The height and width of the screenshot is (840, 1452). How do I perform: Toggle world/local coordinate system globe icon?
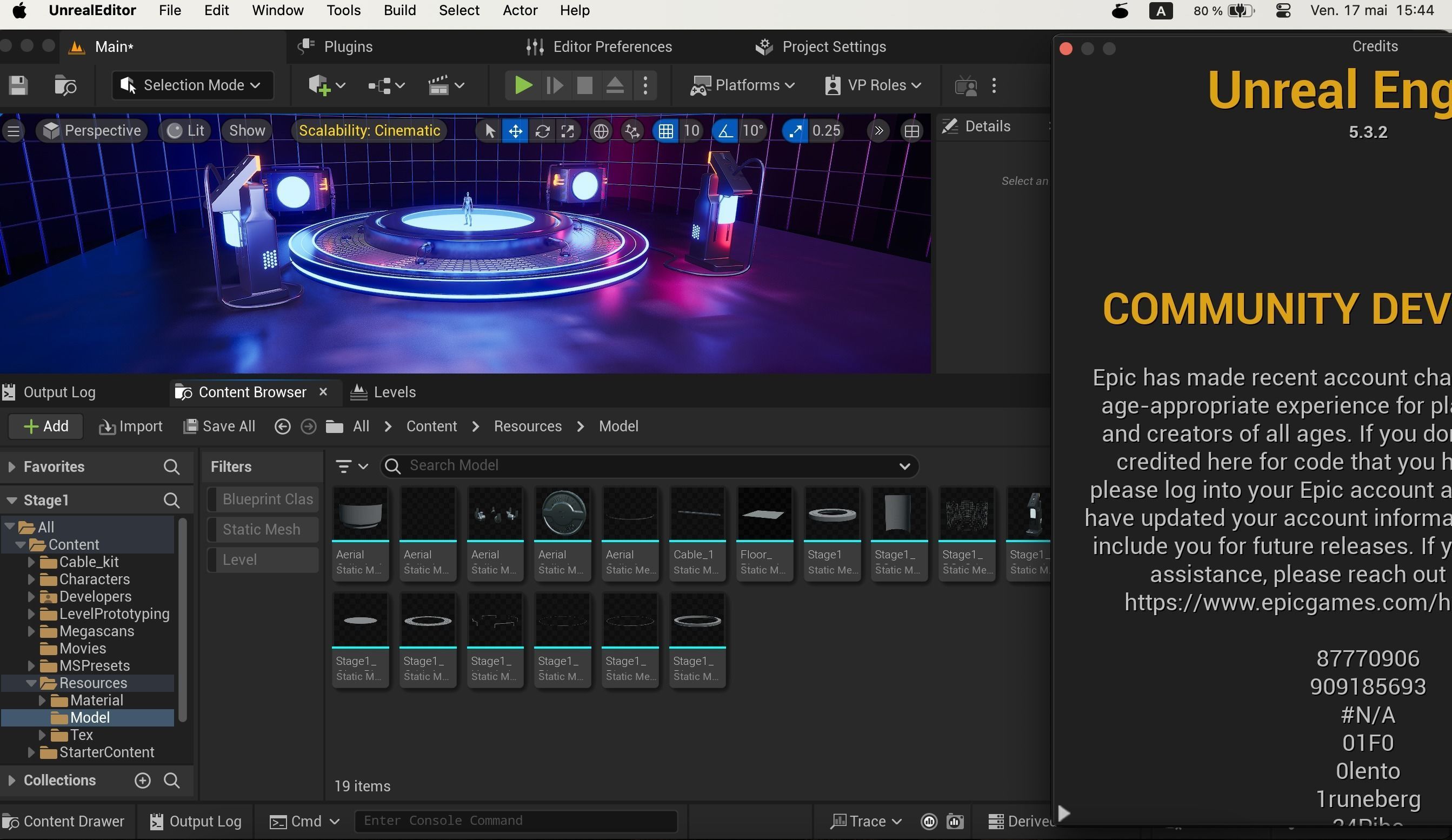point(601,131)
